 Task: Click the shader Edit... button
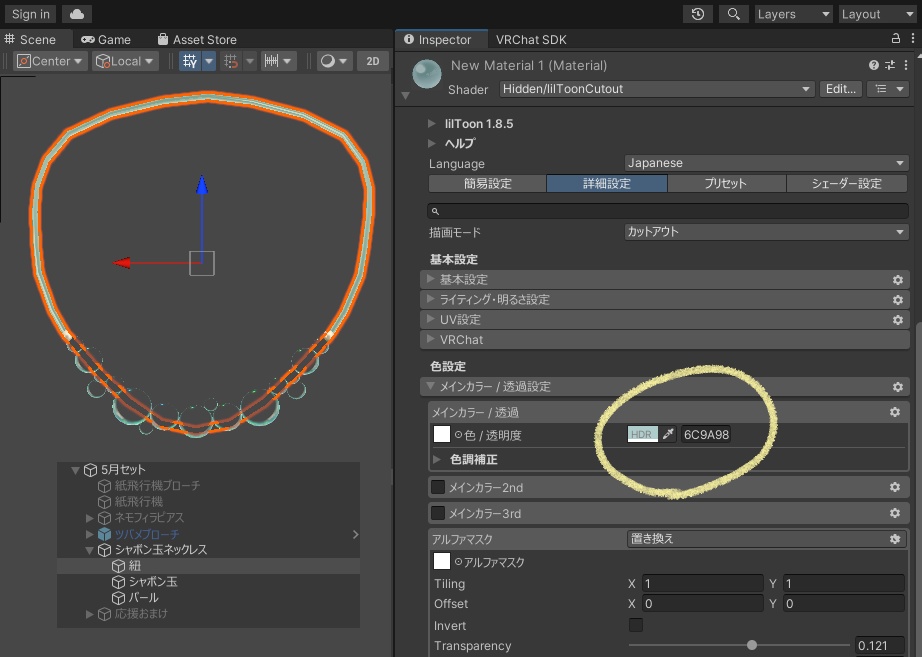click(841, 89)
